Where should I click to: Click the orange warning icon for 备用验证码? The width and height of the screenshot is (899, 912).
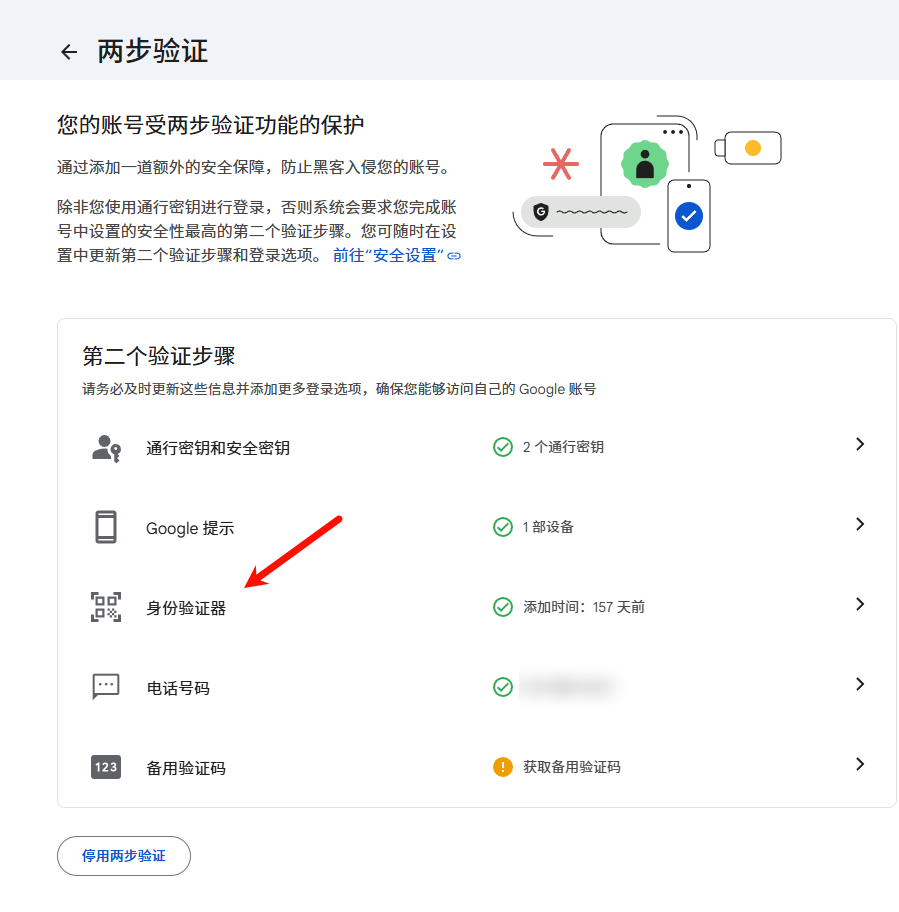click(x=503, y=767)
